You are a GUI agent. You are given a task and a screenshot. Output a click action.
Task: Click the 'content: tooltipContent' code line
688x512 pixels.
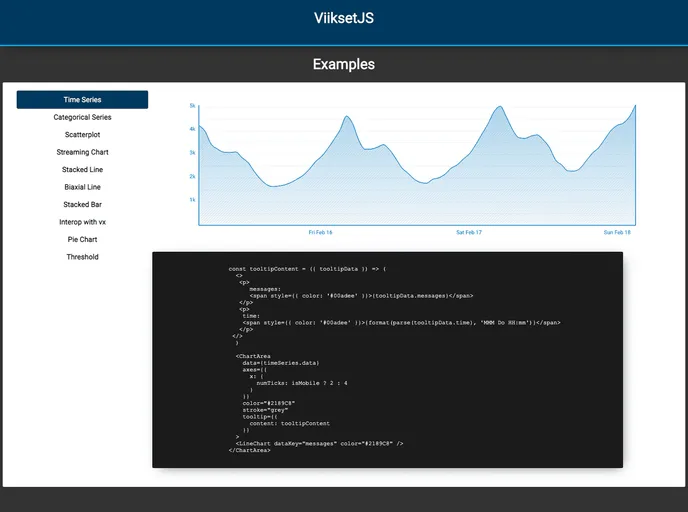click(x=290, y=423)
